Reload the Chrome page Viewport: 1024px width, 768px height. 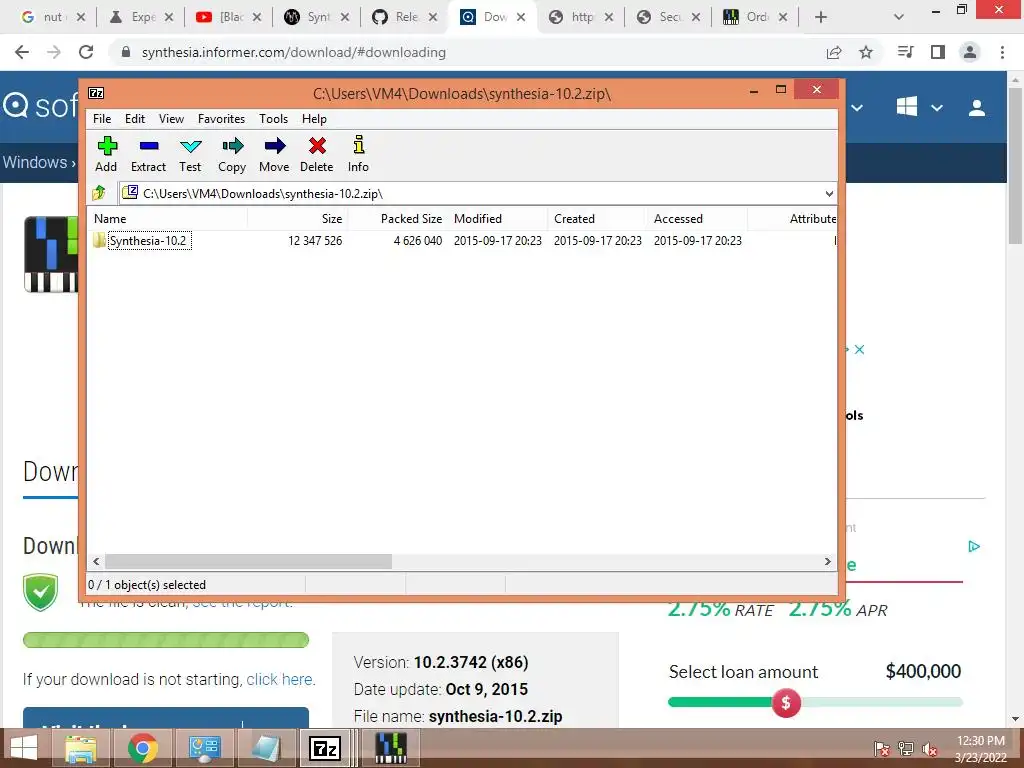coord(86,52)
